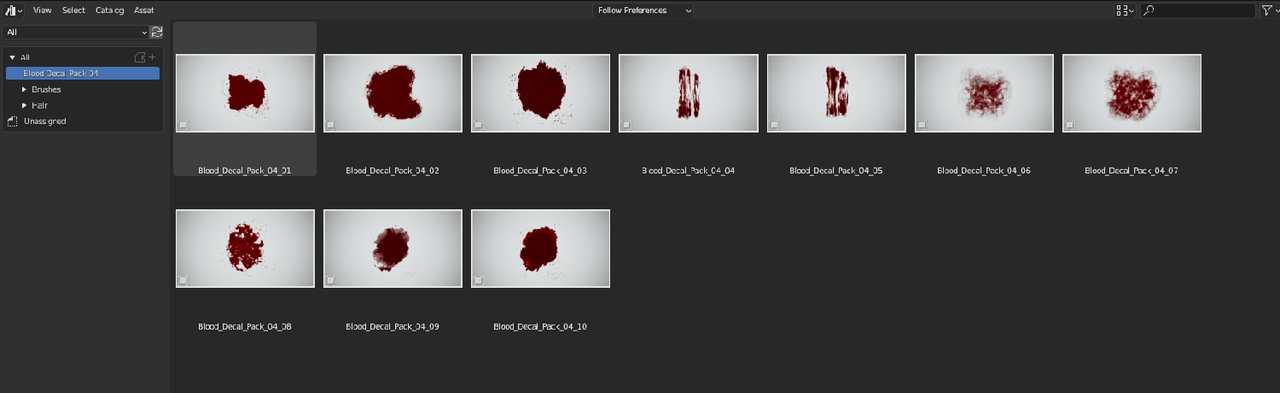
Task: Click the type badge on Blood_Decal_Pack_04_09 preview
Action: pos(331,281)
